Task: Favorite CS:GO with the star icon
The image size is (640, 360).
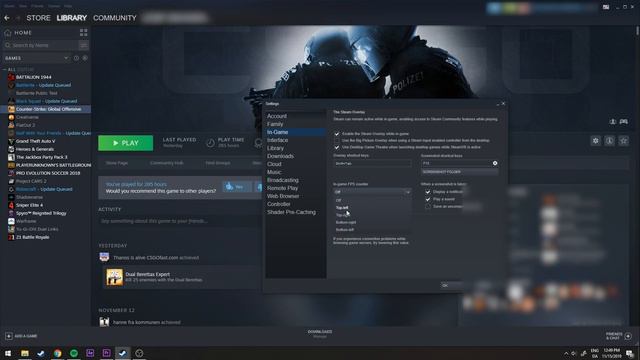Action: point(624,141)
